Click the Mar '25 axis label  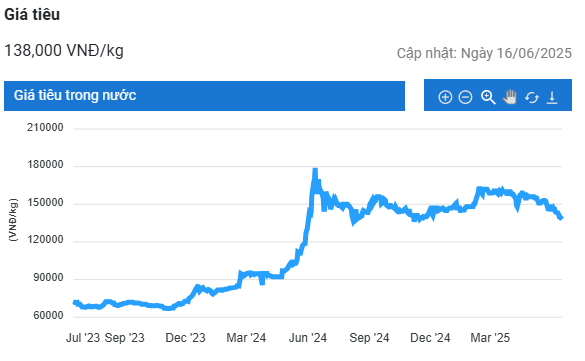[x=490, y=338]
